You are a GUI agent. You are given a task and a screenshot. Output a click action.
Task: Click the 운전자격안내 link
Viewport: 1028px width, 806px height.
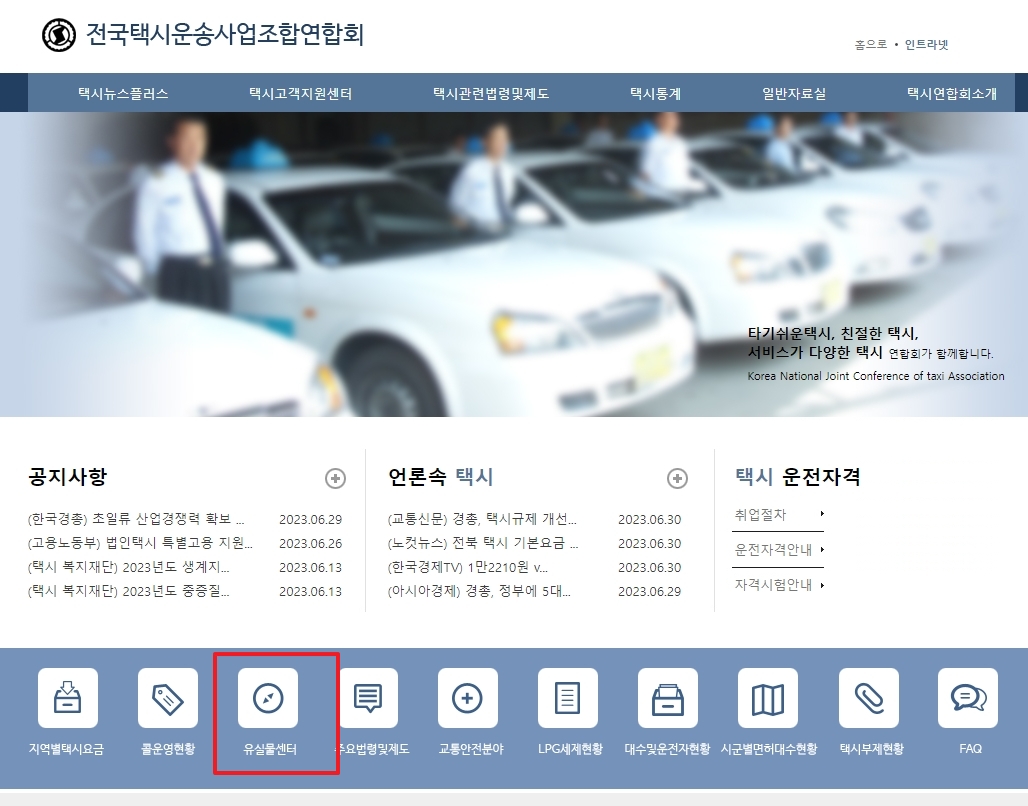[x=774, y=549]
